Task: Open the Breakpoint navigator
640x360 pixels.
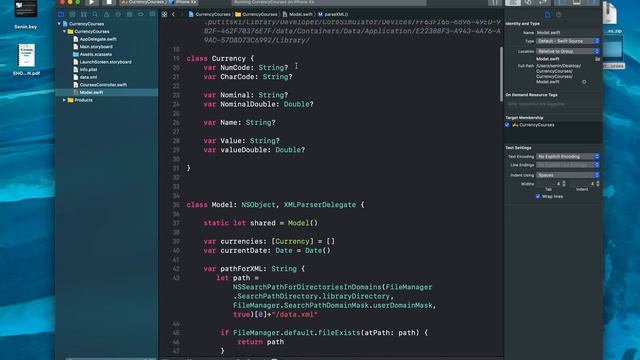Action: pyautogui.click(x=141, y=14)
